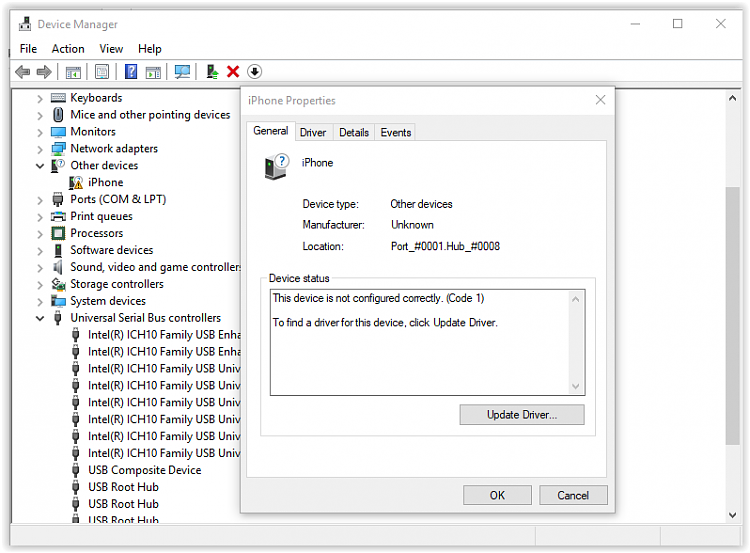Switch to the Events tab
This screenshot has width=750, height=553.
click(396, 133)
